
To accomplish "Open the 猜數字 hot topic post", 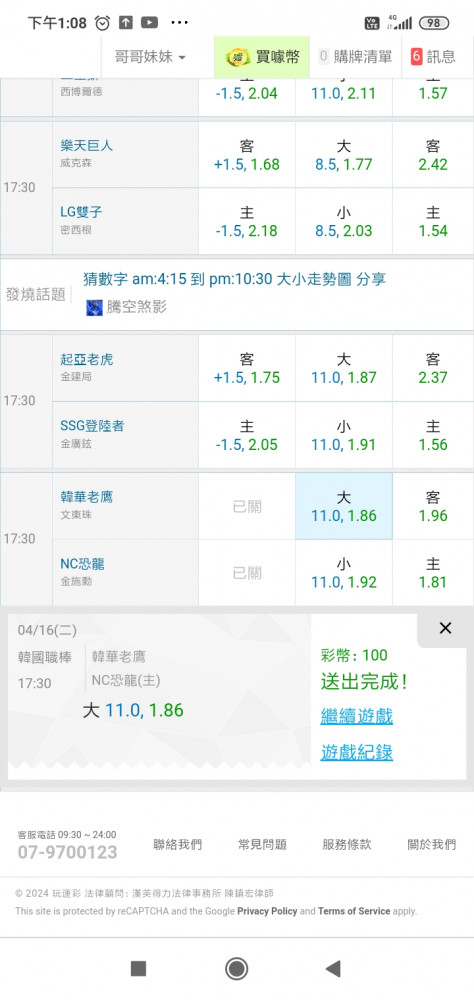I will (234, 279).
